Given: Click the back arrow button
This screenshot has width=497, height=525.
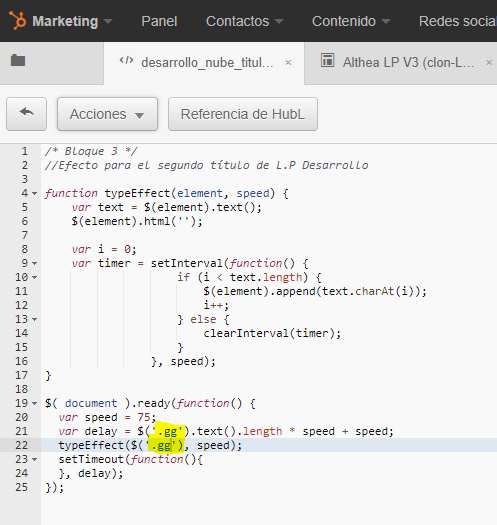Looking at the screenshot, I should 26,114.
